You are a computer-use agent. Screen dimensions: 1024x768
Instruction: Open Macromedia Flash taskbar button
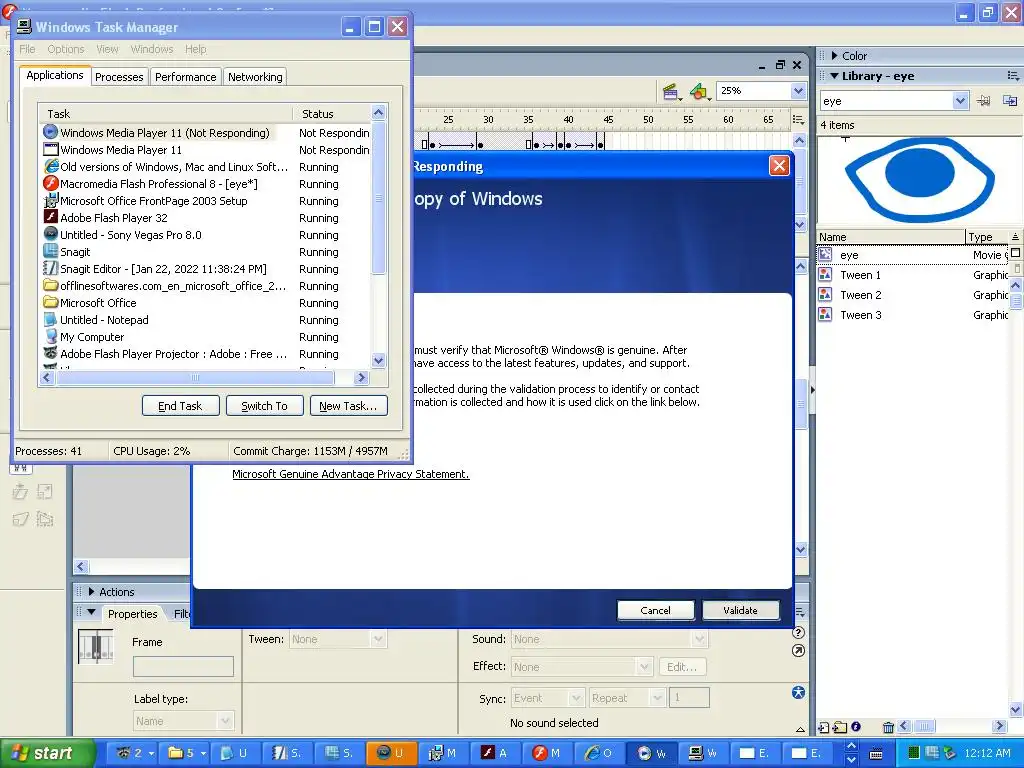click(550, 753)
